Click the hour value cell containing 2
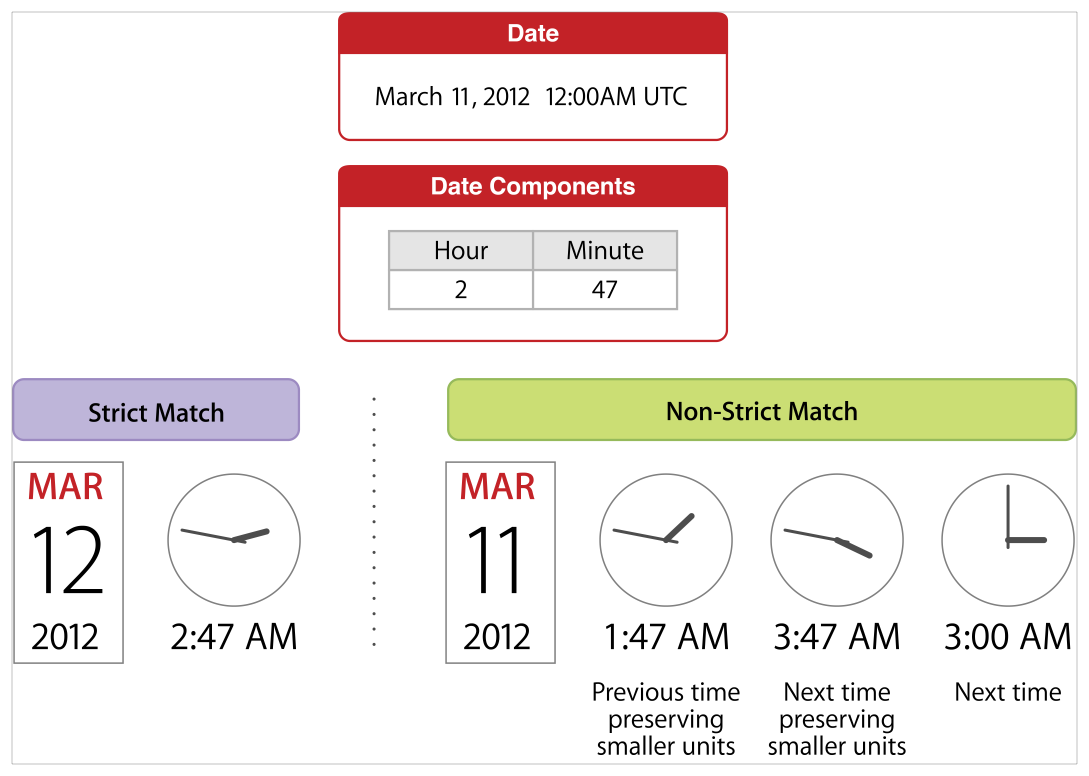Viewport: 1089px width, 776px height. [x=461, y=290]
